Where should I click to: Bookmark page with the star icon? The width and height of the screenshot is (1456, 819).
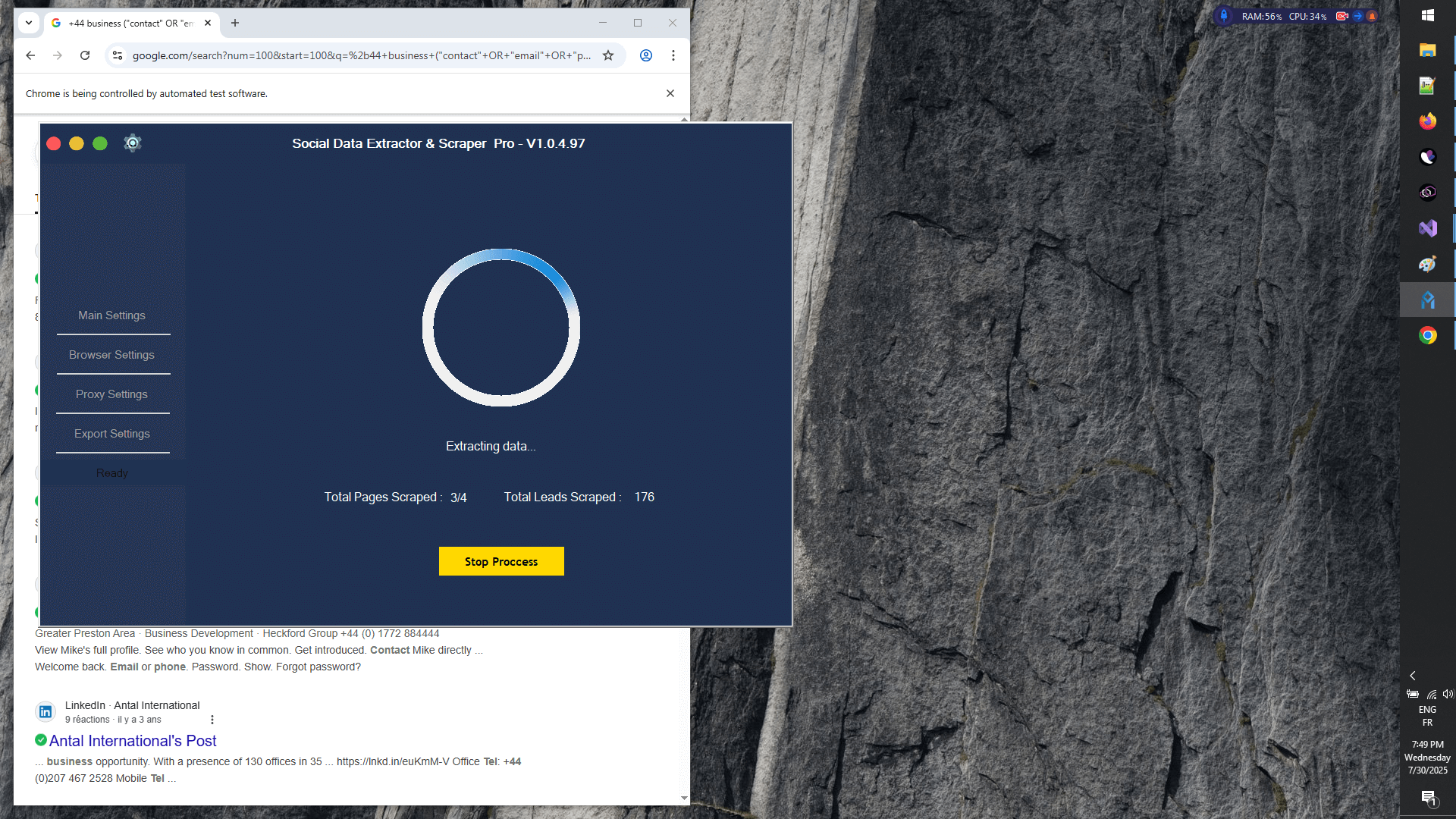pyautogui.click(x=608, y=55)
